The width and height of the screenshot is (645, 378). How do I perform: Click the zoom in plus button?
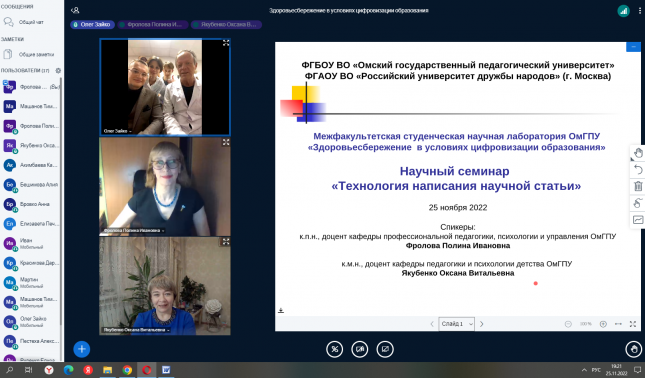[x=603, y=324]
